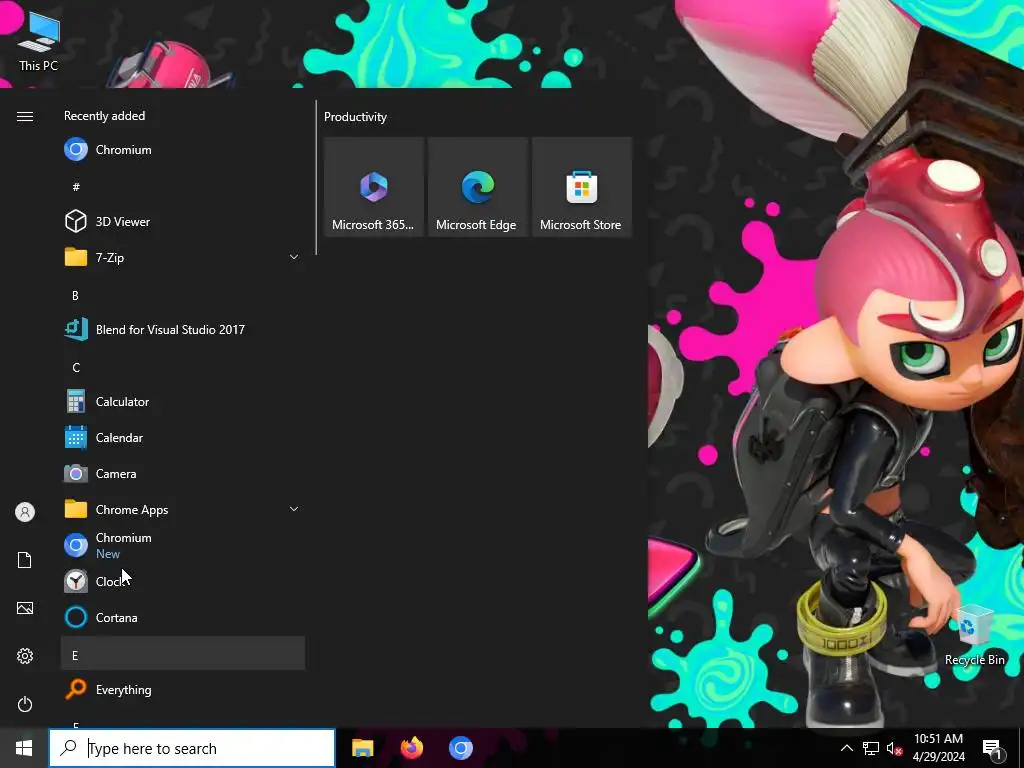Expand the 7-Zip folder chevron
Viewport: 1024px width, 768px height.
click(x=294, y=257)
